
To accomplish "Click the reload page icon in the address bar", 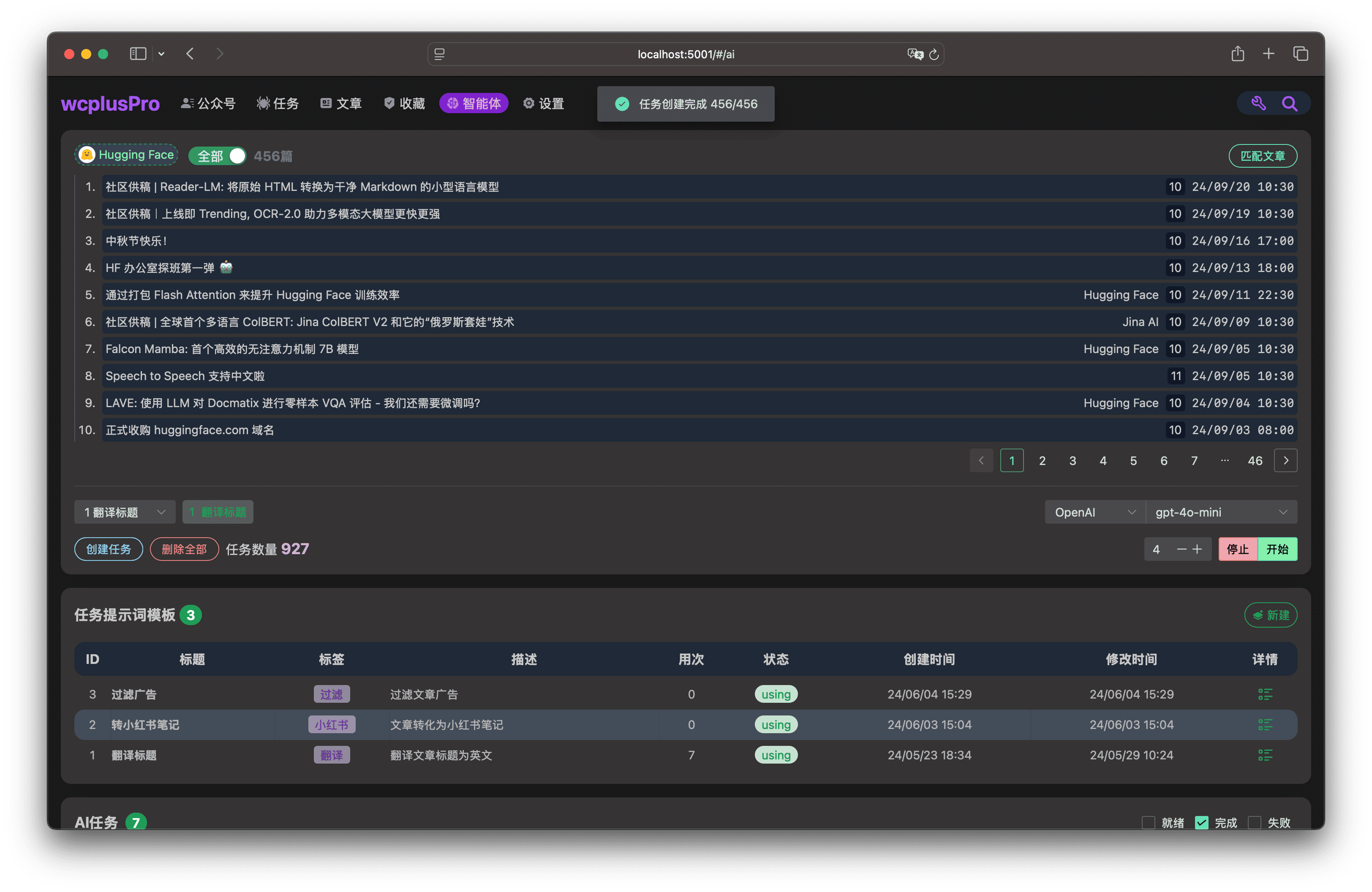I will coord(934,54).
